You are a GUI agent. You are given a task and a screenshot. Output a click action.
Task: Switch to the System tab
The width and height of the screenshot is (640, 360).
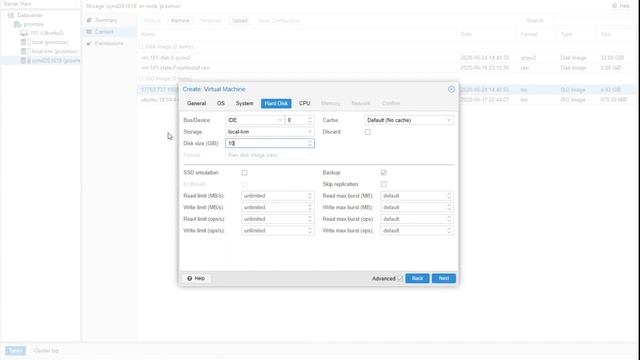tap(244, 103)
